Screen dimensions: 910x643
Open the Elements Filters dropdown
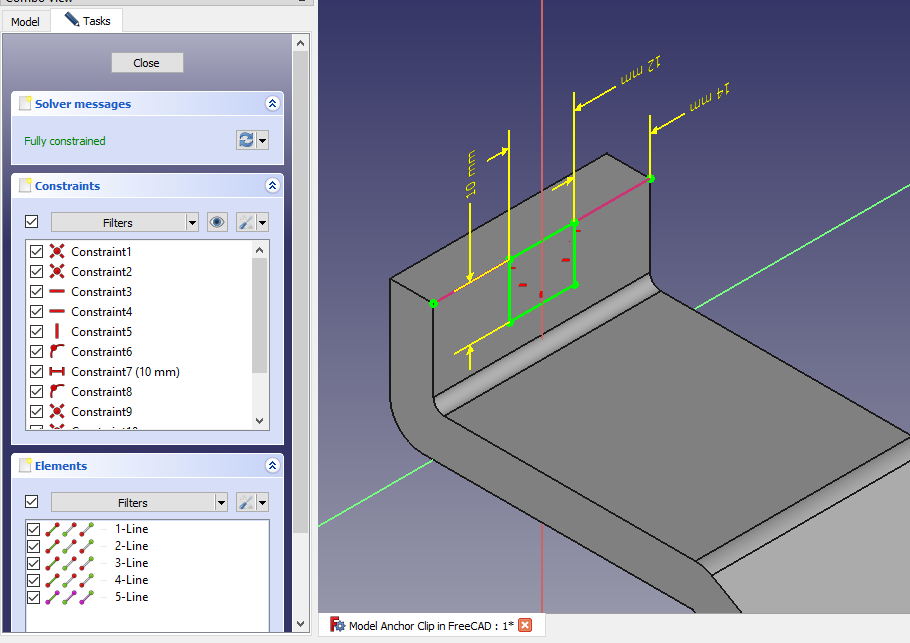pyautogui.click(x=139, y=502)
